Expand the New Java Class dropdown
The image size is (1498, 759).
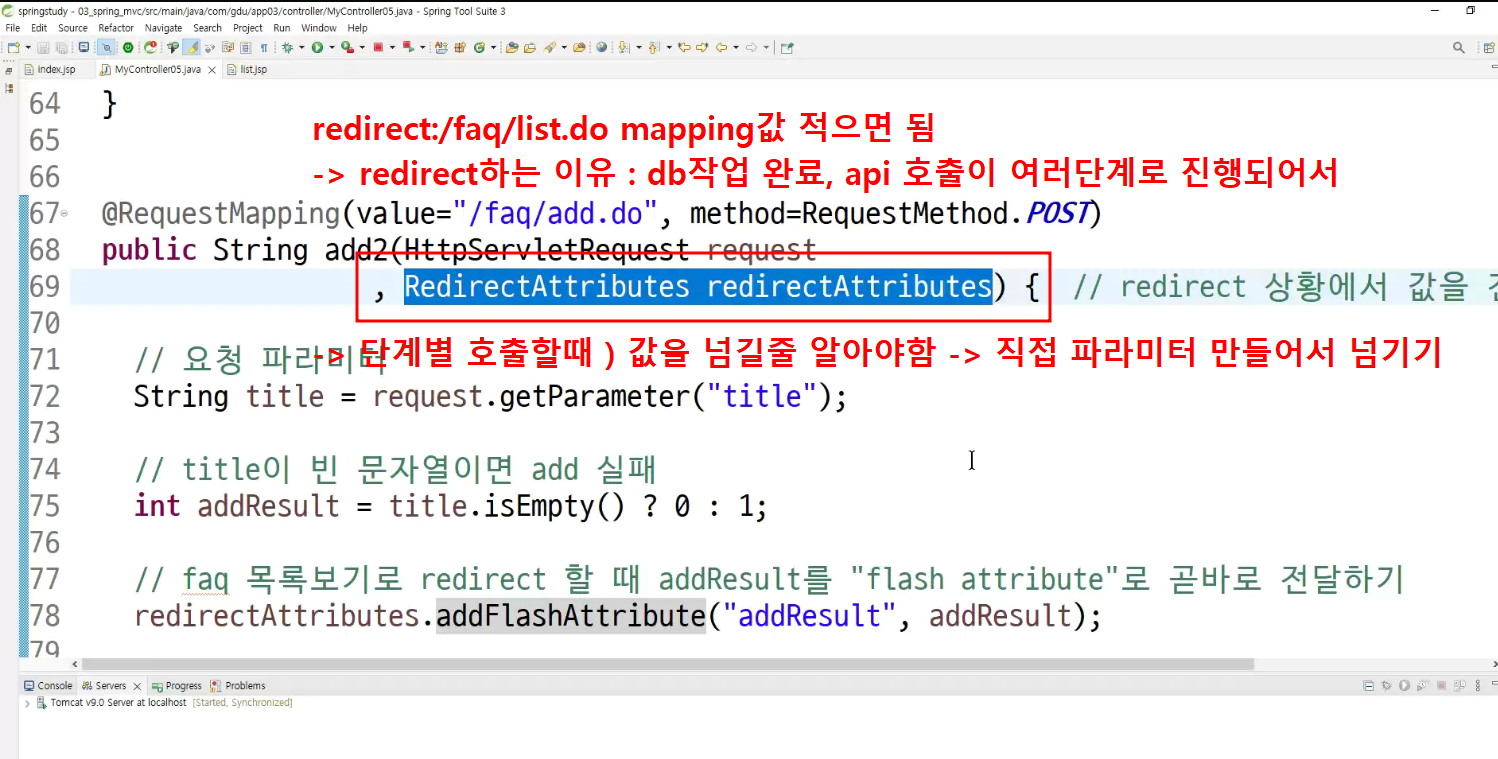click(x=493, y=47)
